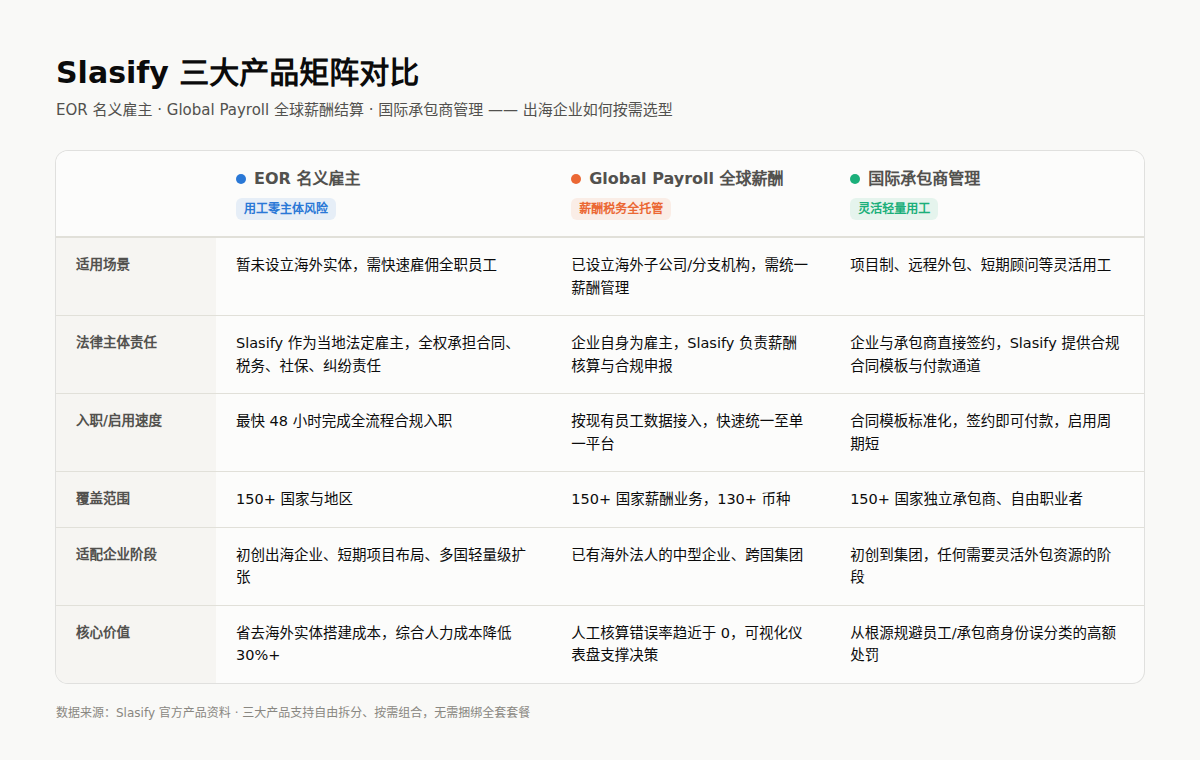The width and height of the screenshot is (1200, 760).
Task: Click the green dot beside 国际承包商管理
Action: pos(855,179)
